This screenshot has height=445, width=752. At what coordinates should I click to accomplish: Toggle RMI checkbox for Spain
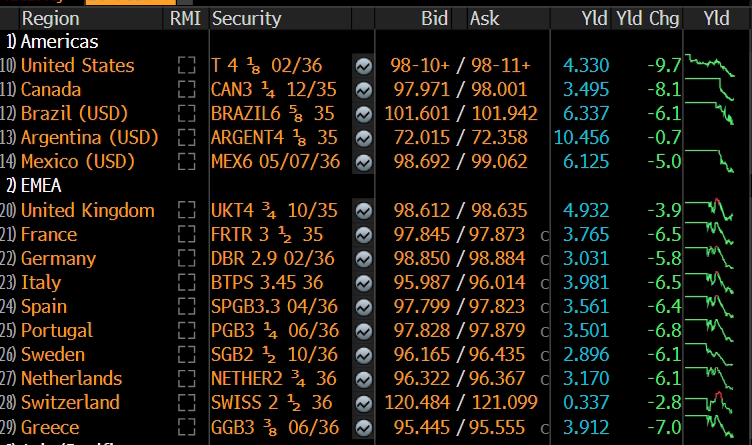(x=186, y=306)
